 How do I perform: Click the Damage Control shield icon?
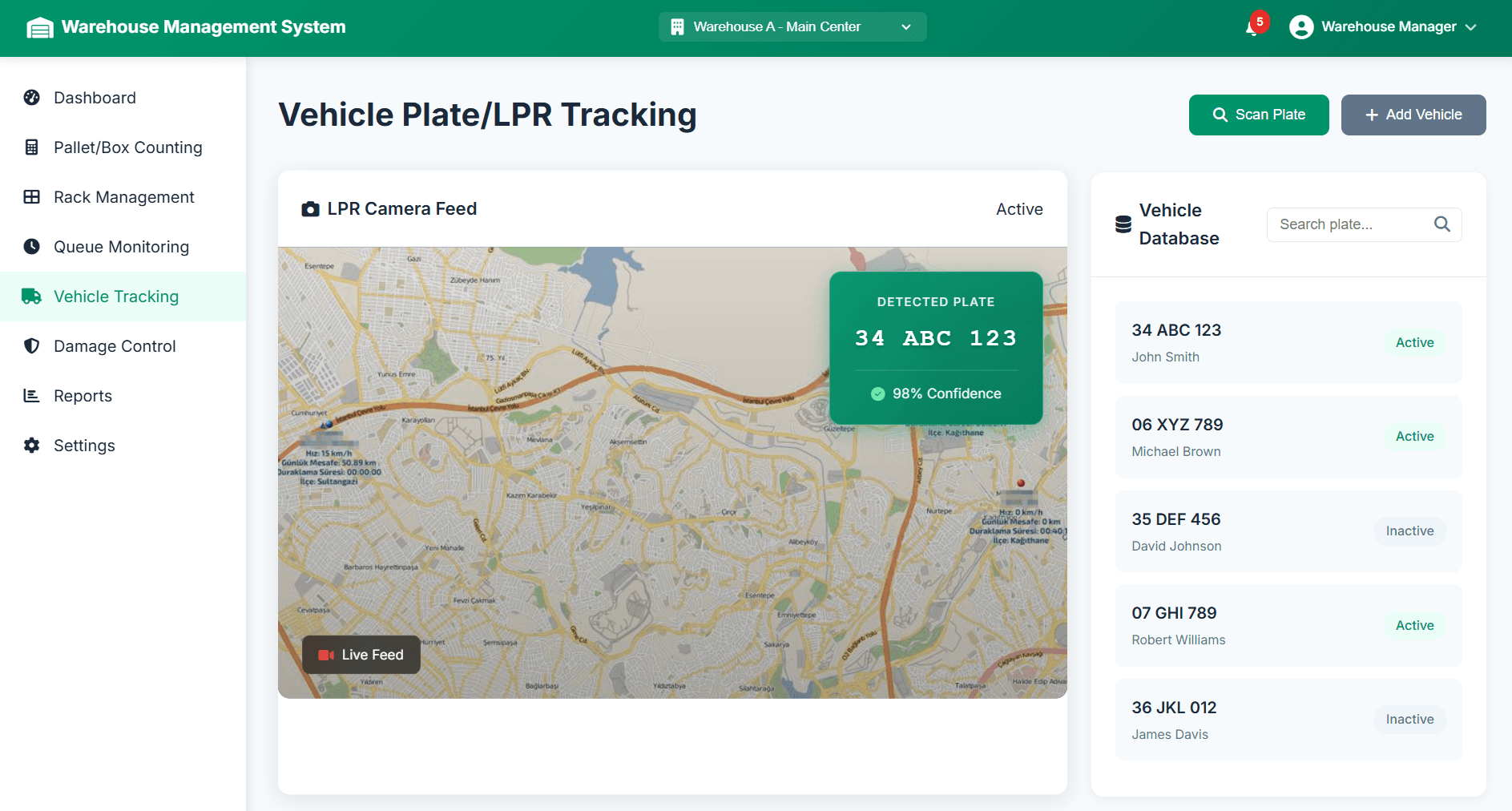pos(32,346)
